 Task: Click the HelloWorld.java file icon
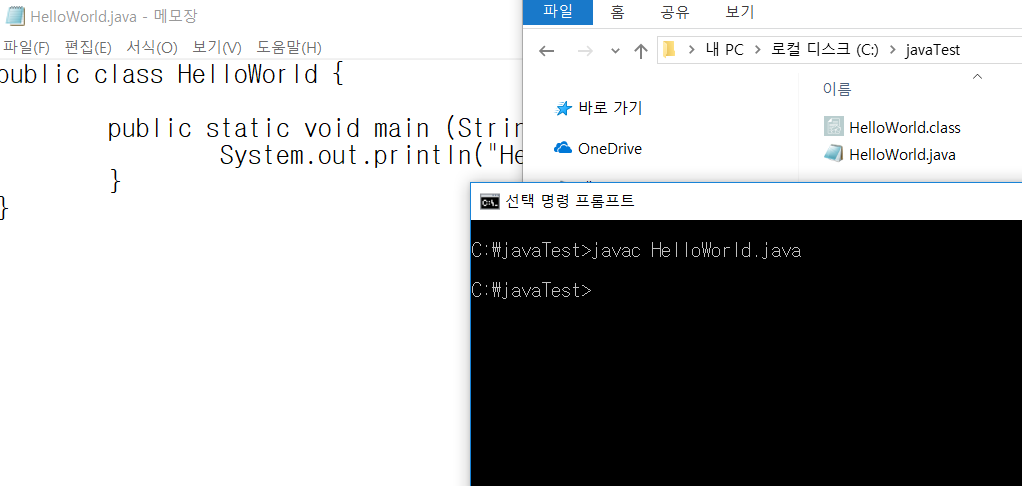pyautogui.click(x=834, y=154)
